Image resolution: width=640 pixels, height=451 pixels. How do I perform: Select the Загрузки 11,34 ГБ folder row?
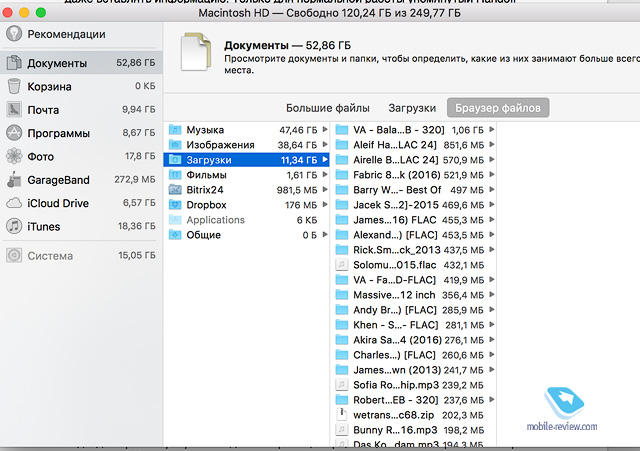click(246, 160)
